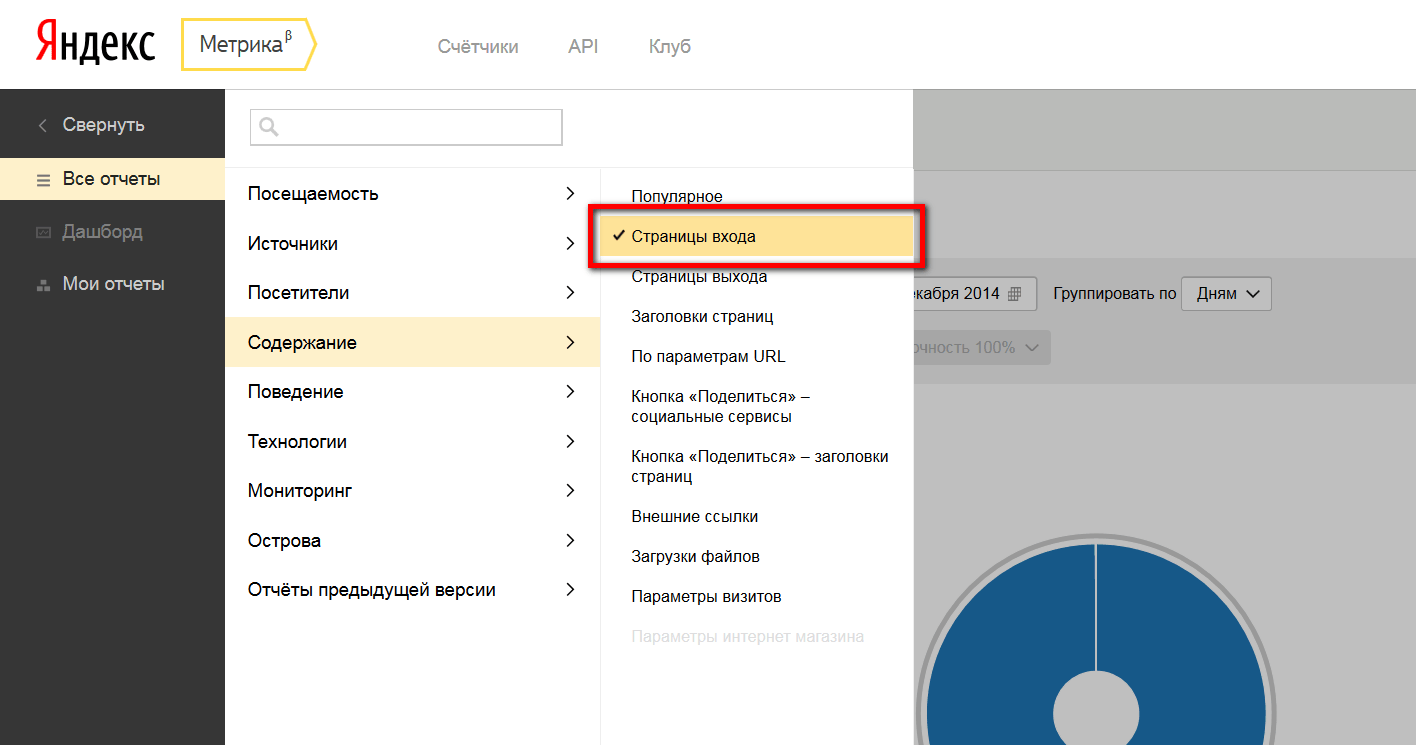Click the Дашборд chart icon
The width and height of the screenshot is (1416, 745).
[x=43, y=232]
